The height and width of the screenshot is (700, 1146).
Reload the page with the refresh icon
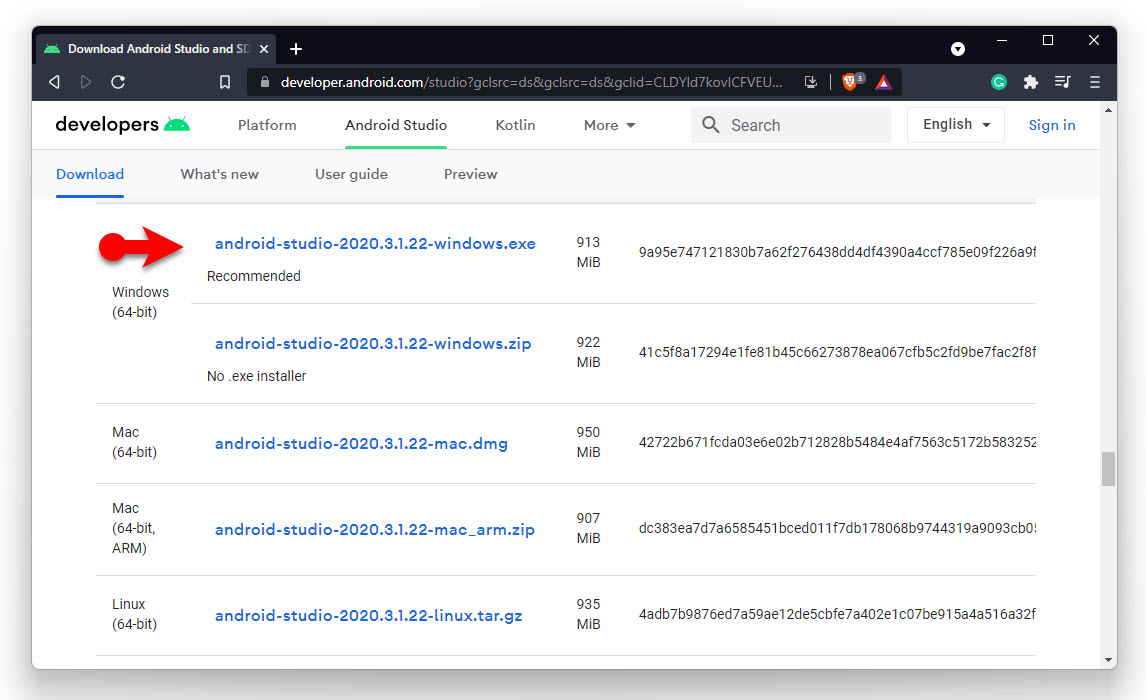coord(118,82)
